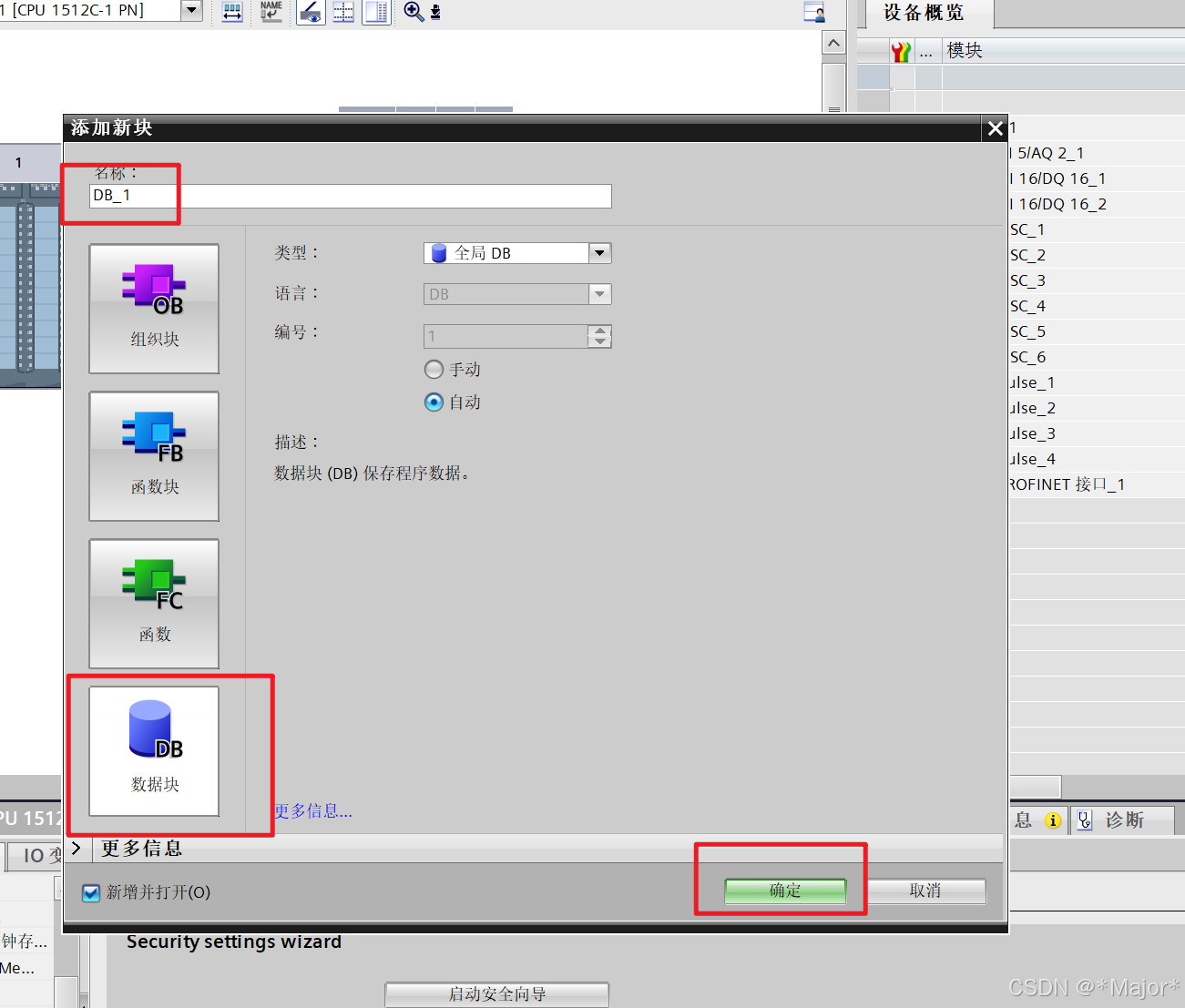Switch to the 诊断 tab
Screen dimensions: 1185x1008
[1123, 819]
